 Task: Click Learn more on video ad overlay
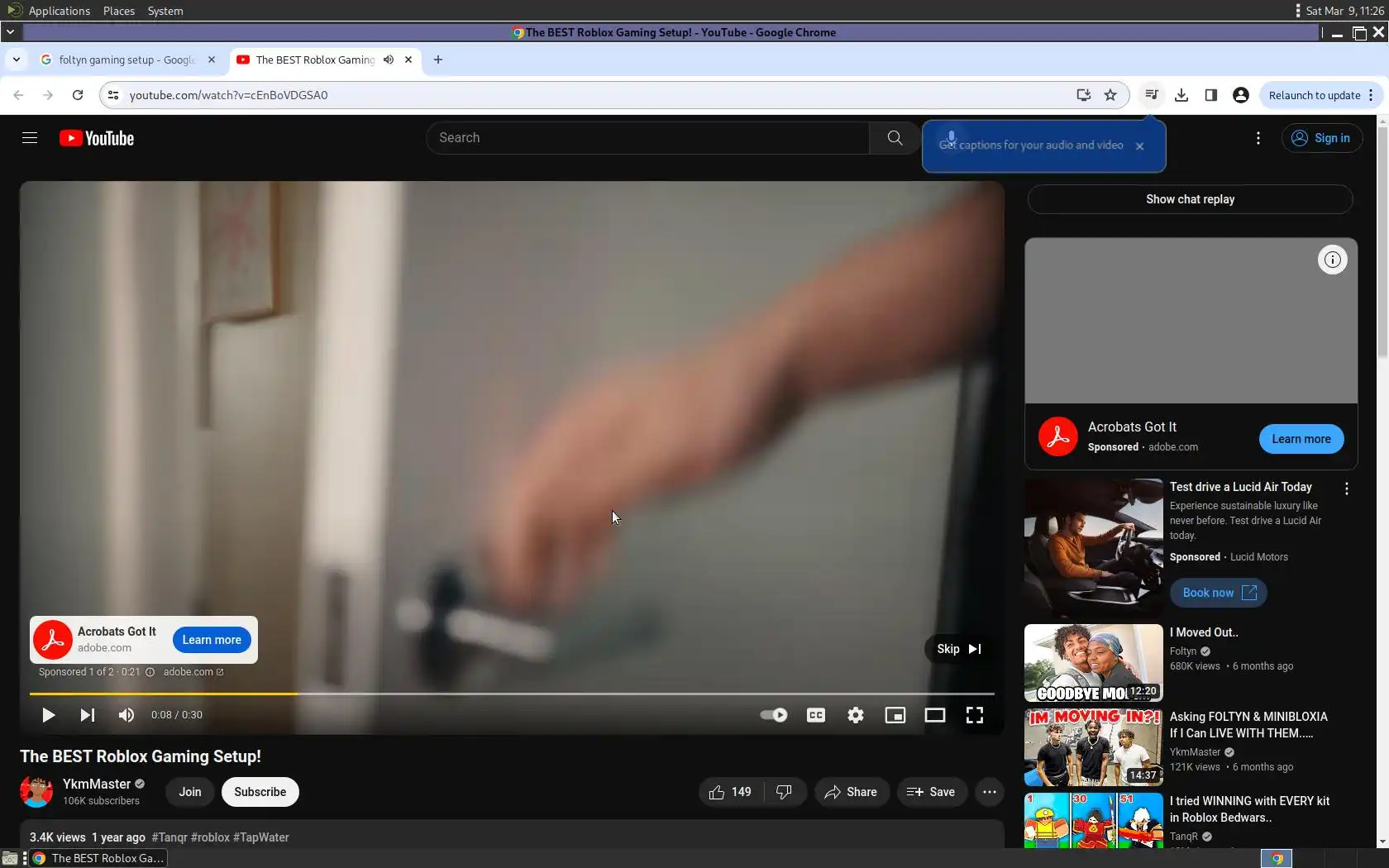[212, 640]
